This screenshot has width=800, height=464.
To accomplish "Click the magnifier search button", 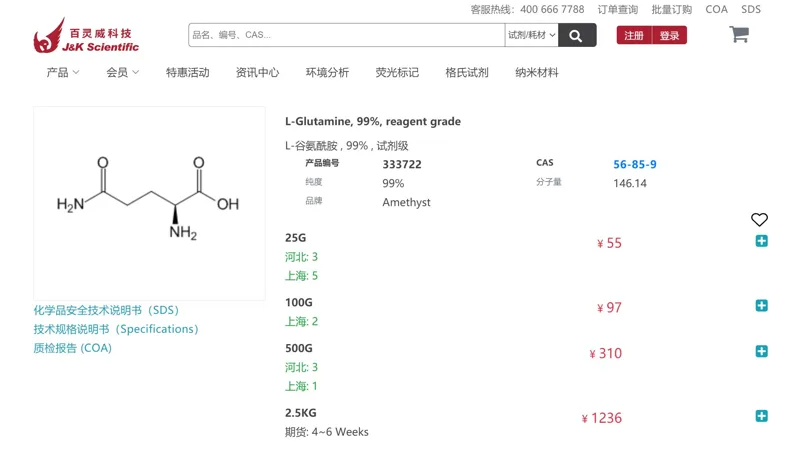I will tap(577, 35).
